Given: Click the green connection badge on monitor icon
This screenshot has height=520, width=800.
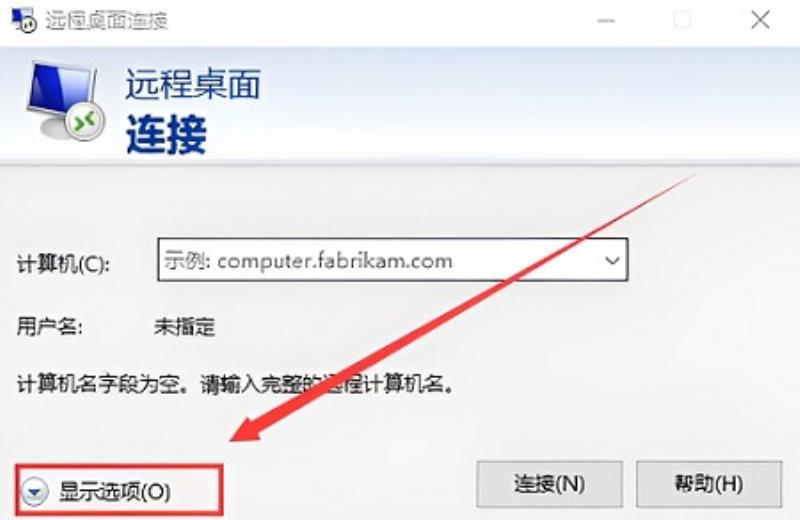Looking at the screenshot, I should (85, 121).
